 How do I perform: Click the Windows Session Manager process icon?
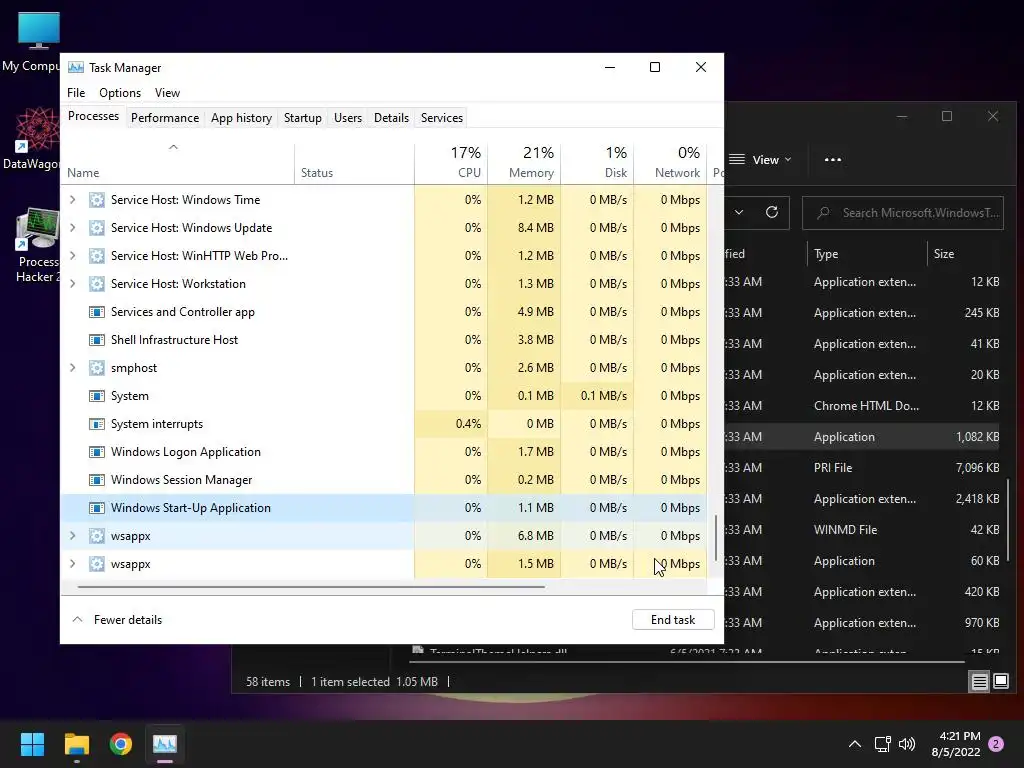point(97,480)
